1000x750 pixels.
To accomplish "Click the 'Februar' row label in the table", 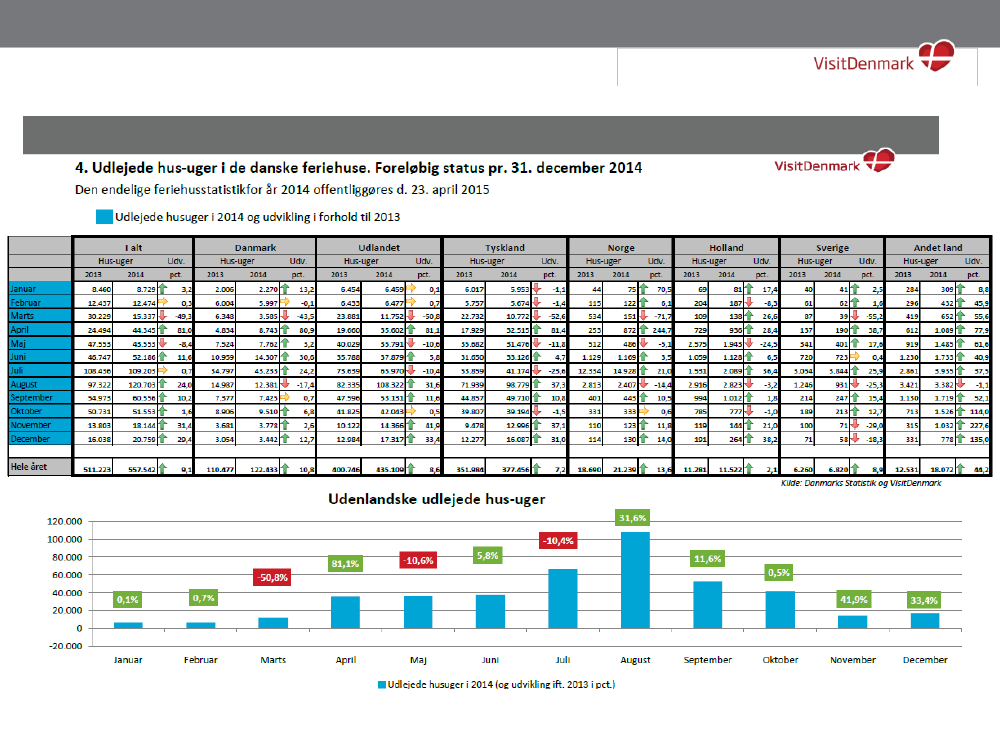I will click(x=40, y=302).
